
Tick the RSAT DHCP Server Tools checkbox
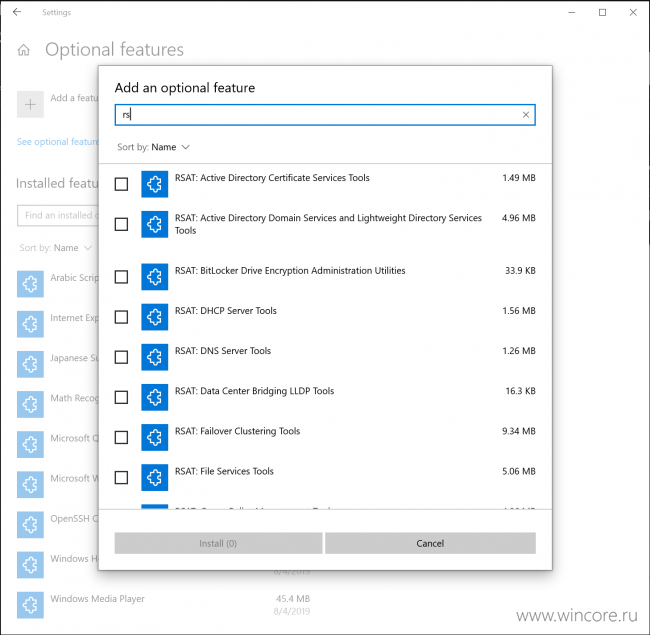[x=121, y=317]
